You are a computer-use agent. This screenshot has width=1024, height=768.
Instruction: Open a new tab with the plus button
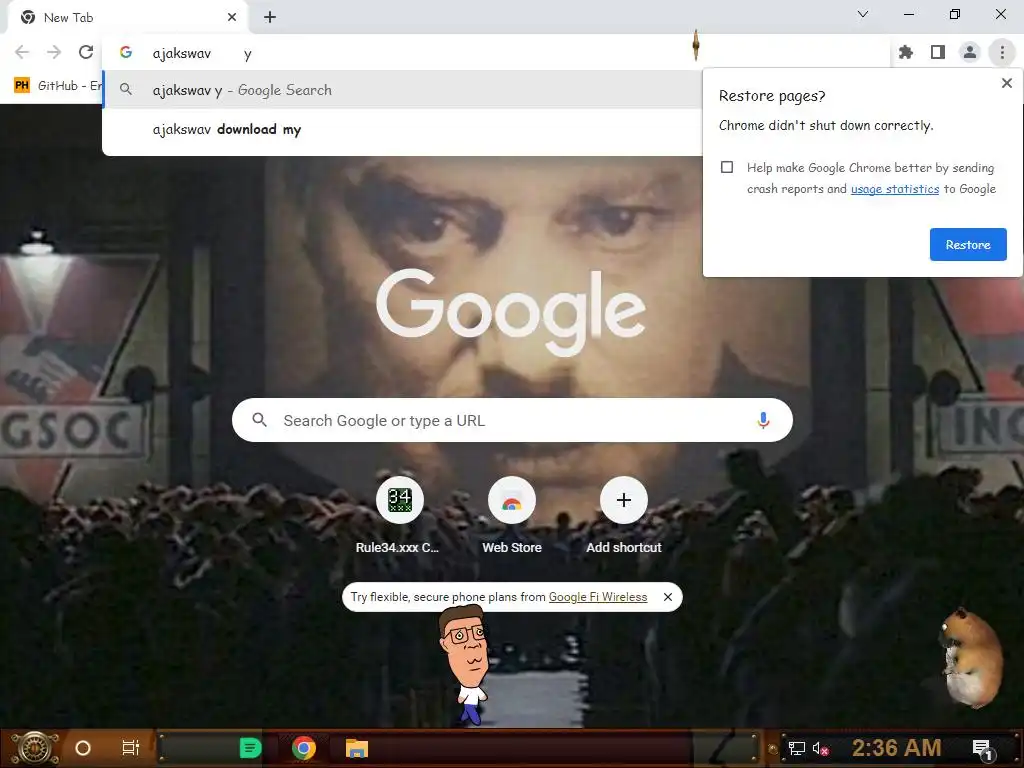(270, 17)
